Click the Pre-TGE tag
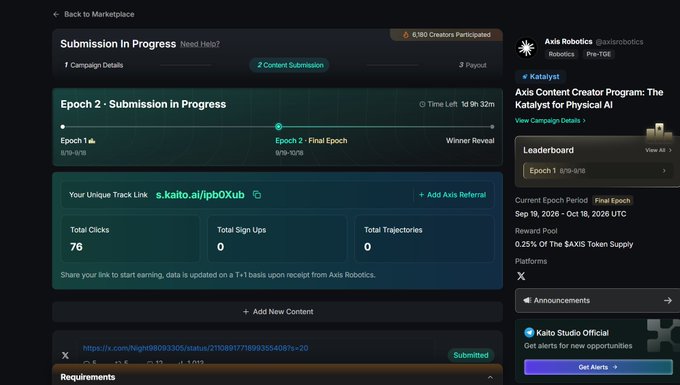This screenshot has width=680, height=385. [598, 54]
